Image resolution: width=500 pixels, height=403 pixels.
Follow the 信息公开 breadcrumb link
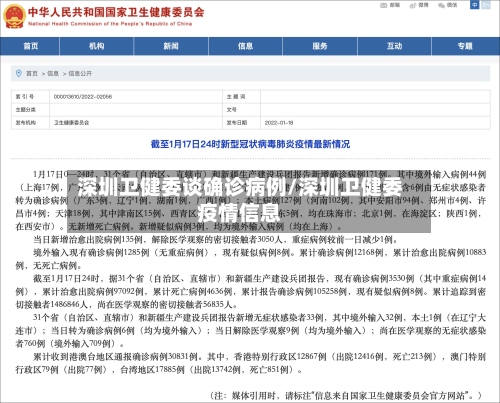(80, 73)
